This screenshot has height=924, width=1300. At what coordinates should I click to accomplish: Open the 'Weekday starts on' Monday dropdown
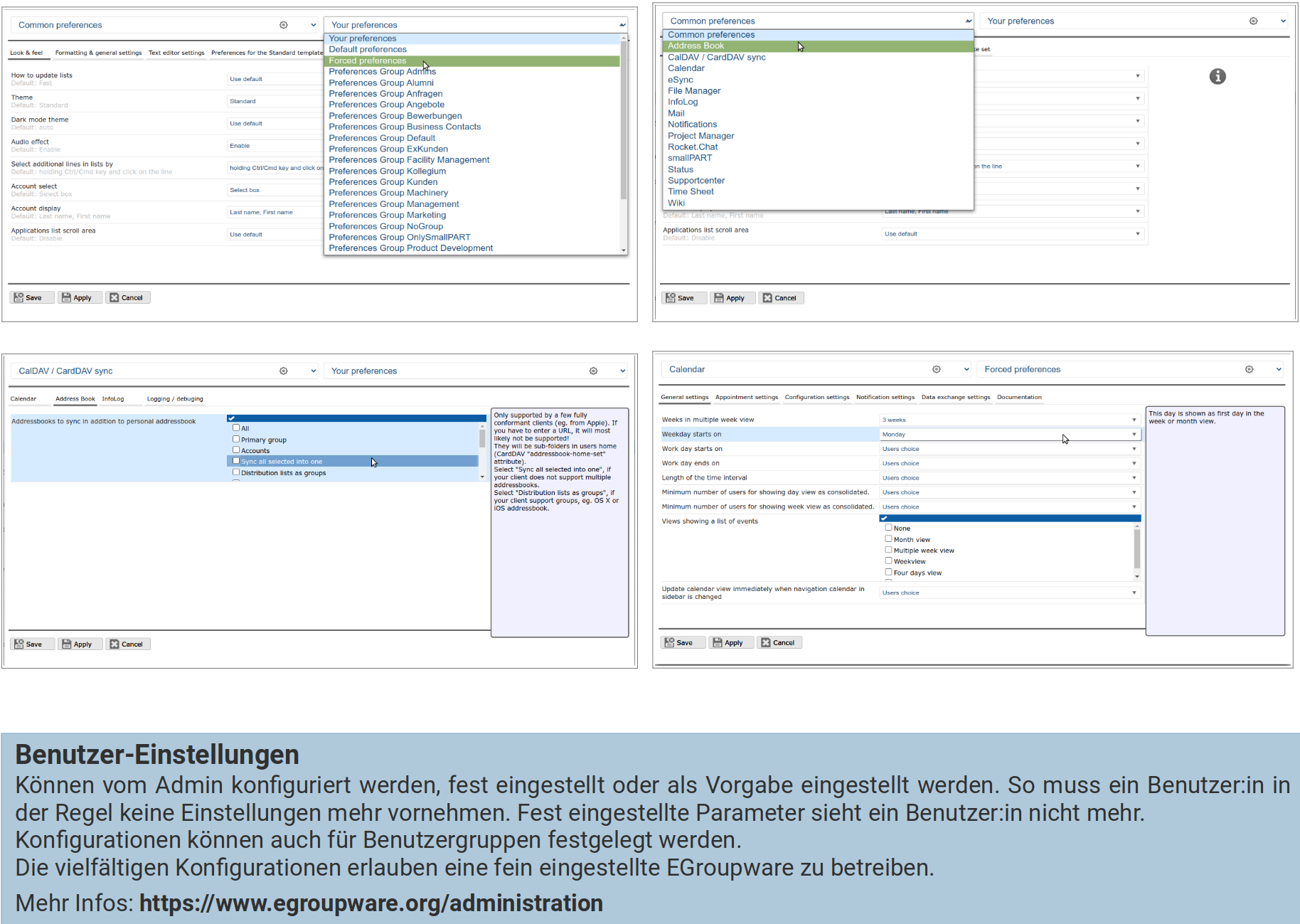(1009, 435)
